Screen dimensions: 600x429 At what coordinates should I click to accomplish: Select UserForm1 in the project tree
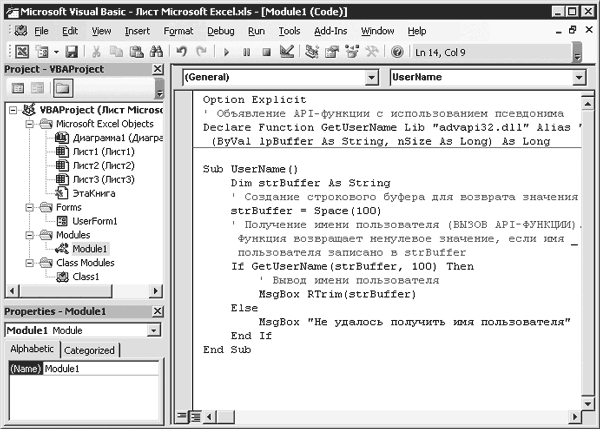pyautogui.click(x=94, y=220)
